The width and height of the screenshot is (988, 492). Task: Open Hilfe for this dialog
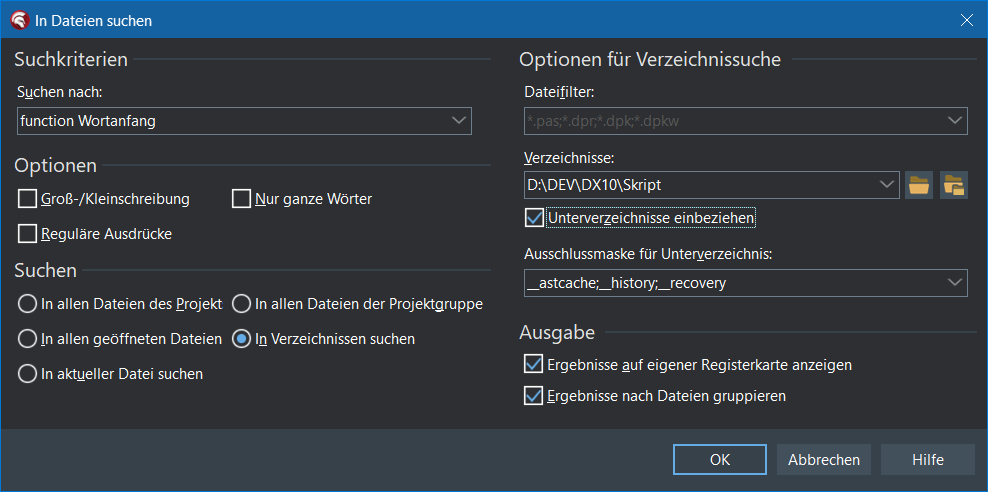pos(928,460)
